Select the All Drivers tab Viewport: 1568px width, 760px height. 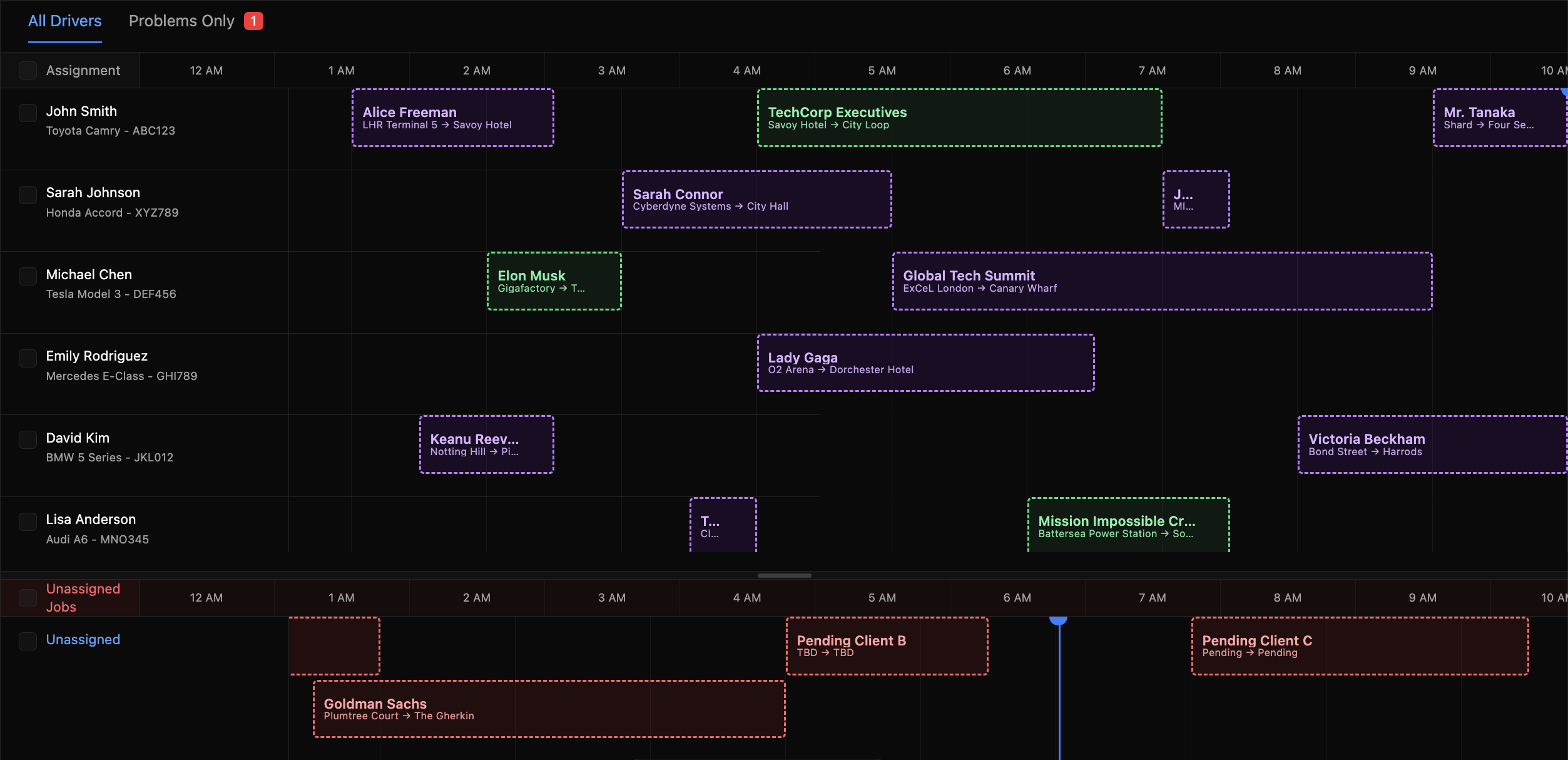tap(64, 21)
